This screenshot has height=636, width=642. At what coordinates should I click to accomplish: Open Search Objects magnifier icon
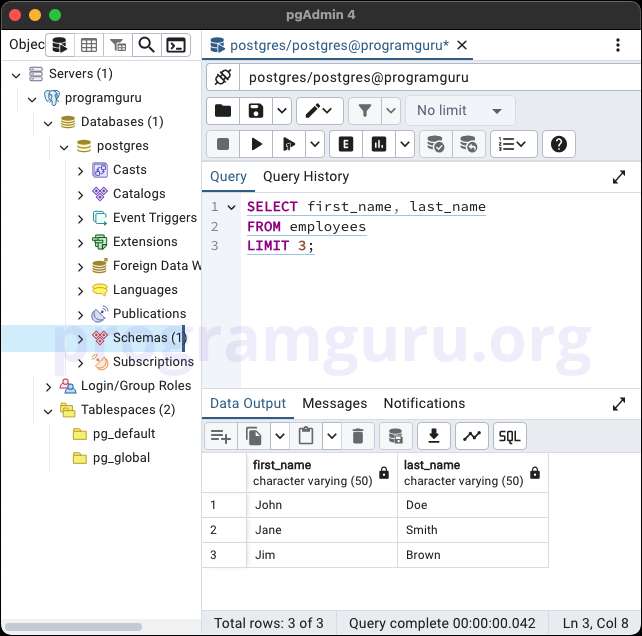tap(147, 45)
